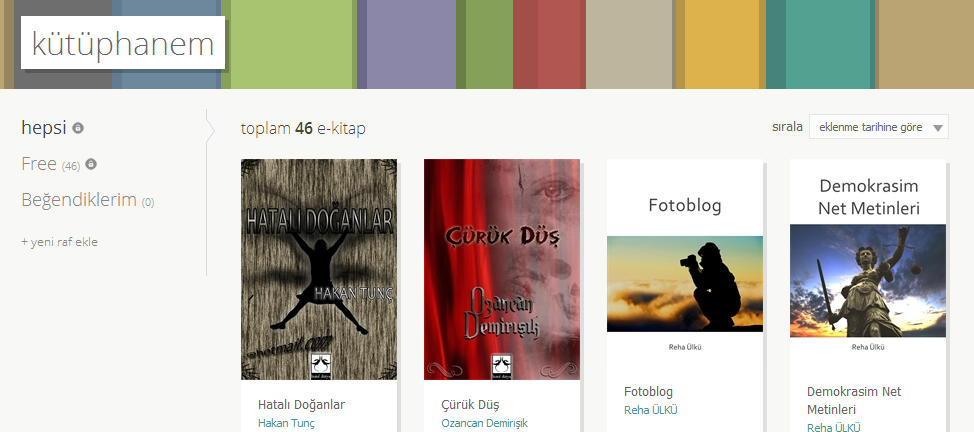Open the Beğendiklerim shelf

coord(78,200)
